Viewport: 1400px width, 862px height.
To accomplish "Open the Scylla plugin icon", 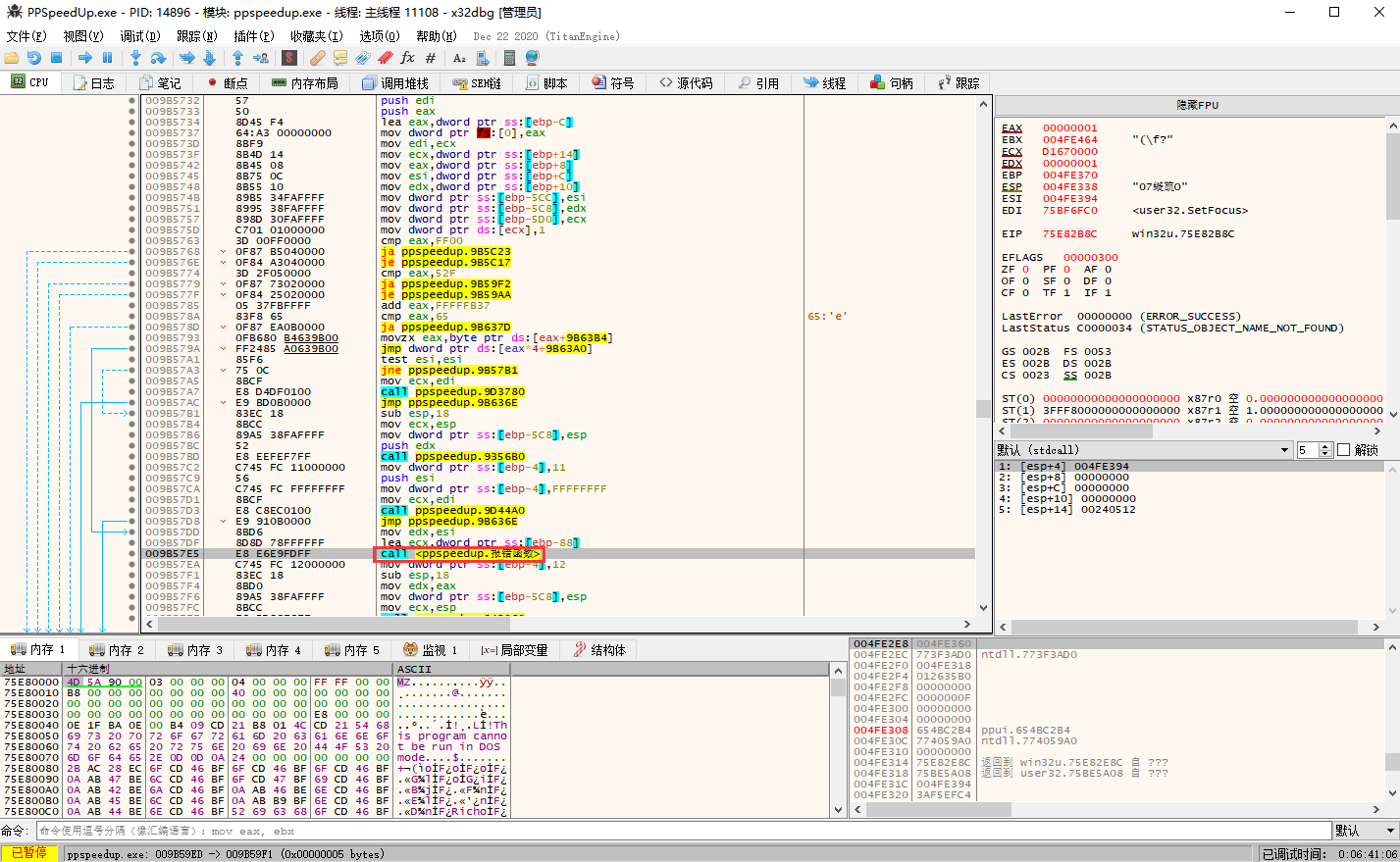I will (x=289, y=58).
